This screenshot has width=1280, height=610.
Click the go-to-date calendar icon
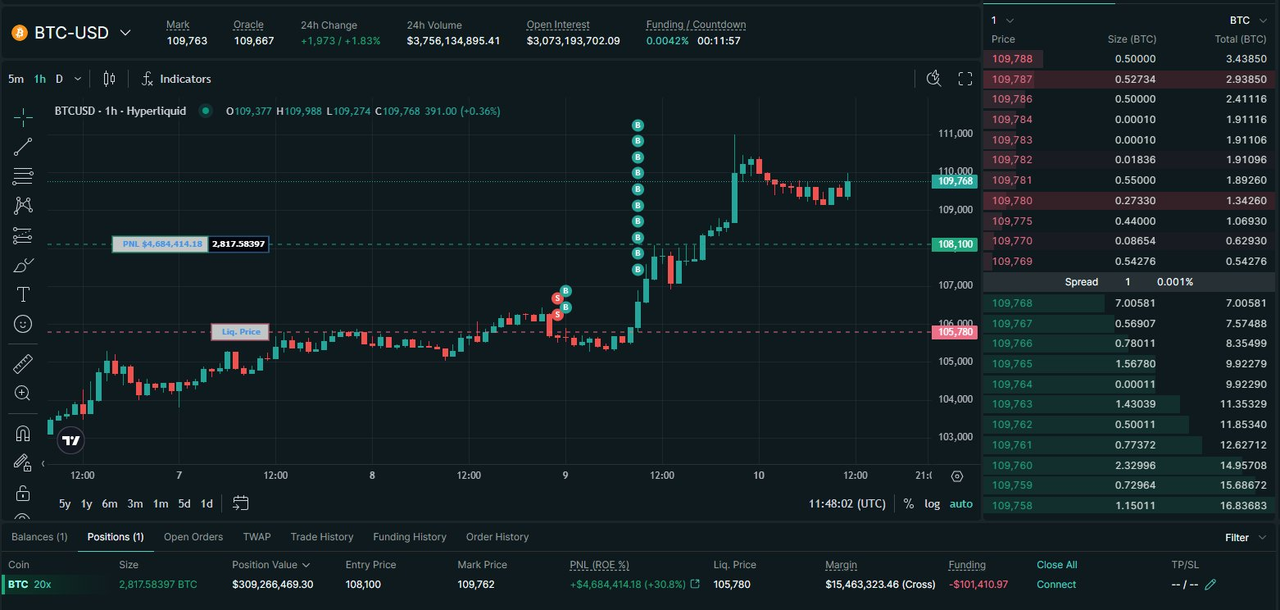pyautogui.click(x=241, y=503)
